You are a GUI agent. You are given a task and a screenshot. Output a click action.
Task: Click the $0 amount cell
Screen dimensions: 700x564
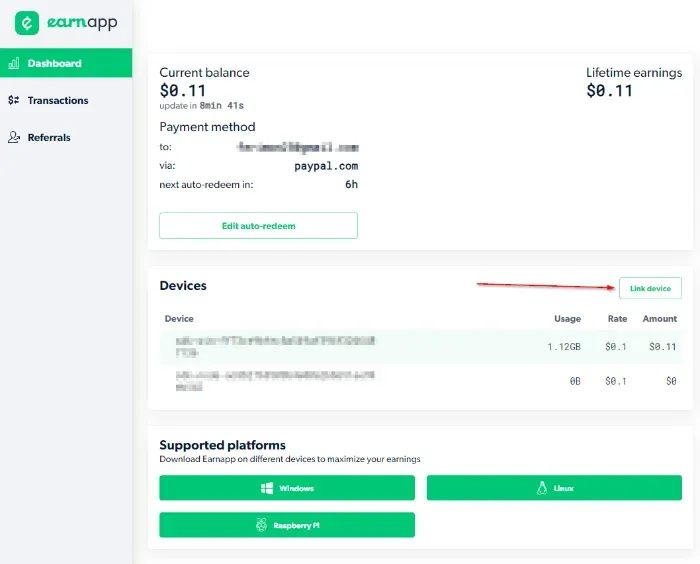tap(671, 381)
